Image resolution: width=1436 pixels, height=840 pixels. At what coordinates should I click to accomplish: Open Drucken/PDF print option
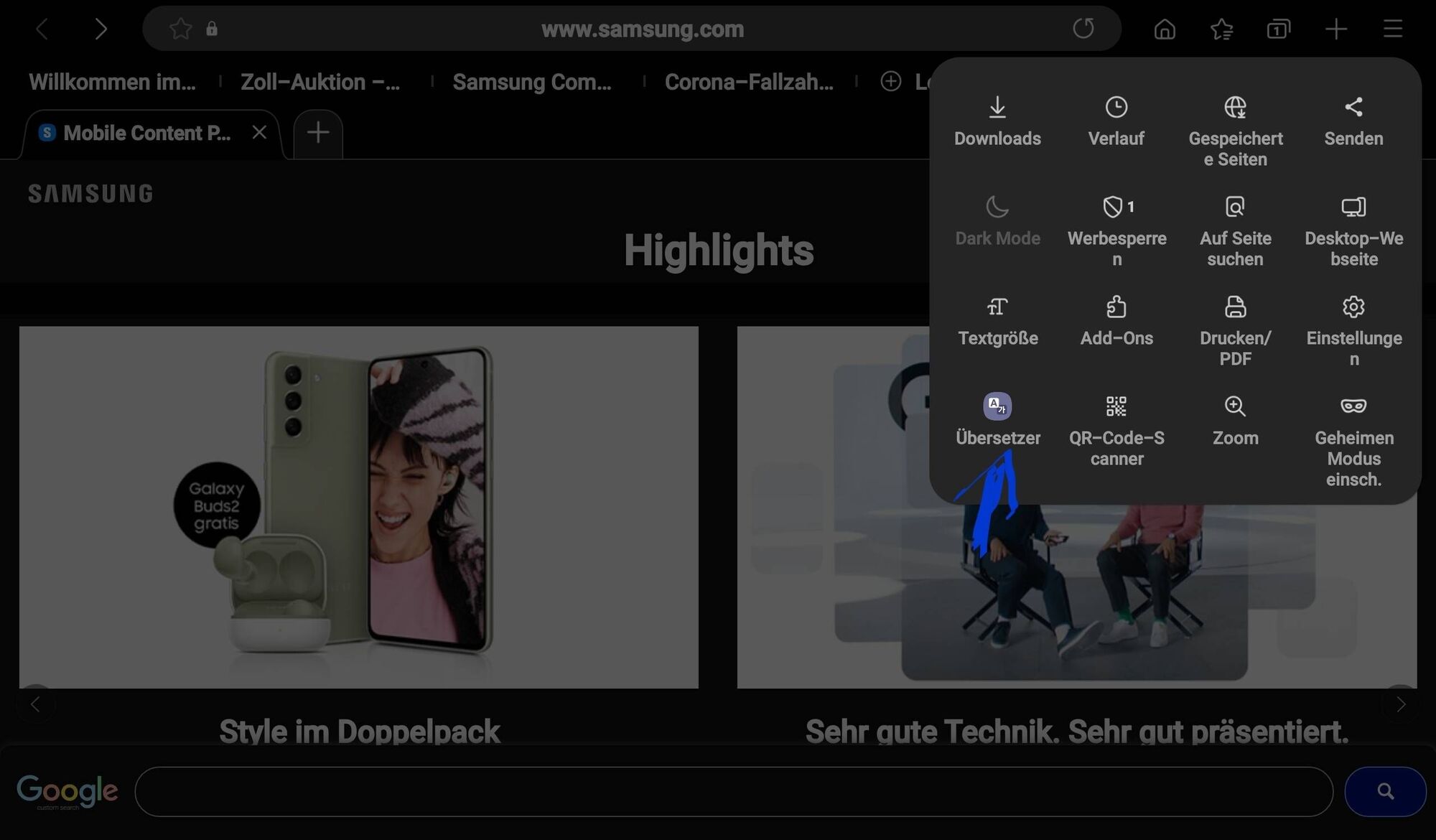[x=1235, y=330]
